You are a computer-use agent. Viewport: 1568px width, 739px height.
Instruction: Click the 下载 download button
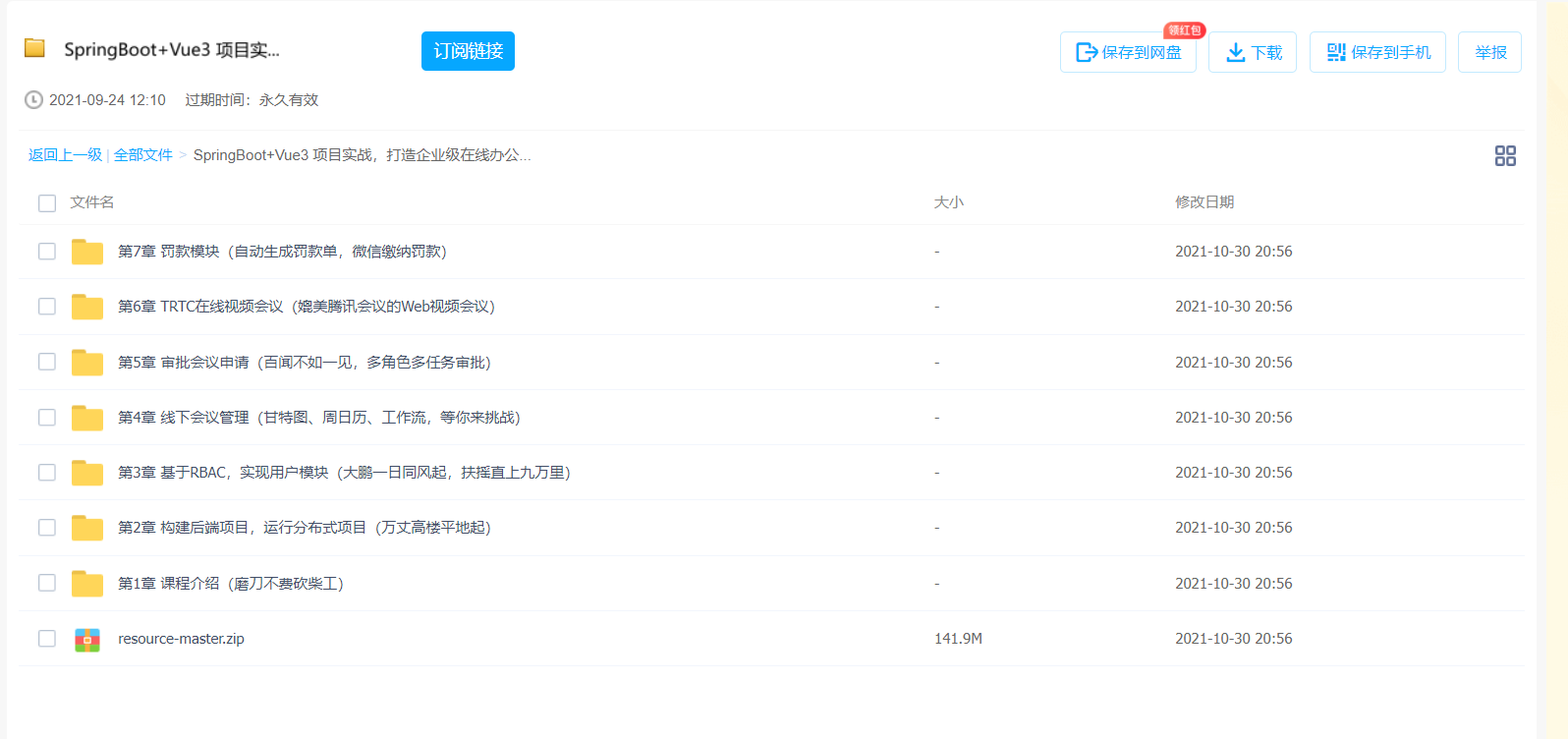pos(1253,52)
